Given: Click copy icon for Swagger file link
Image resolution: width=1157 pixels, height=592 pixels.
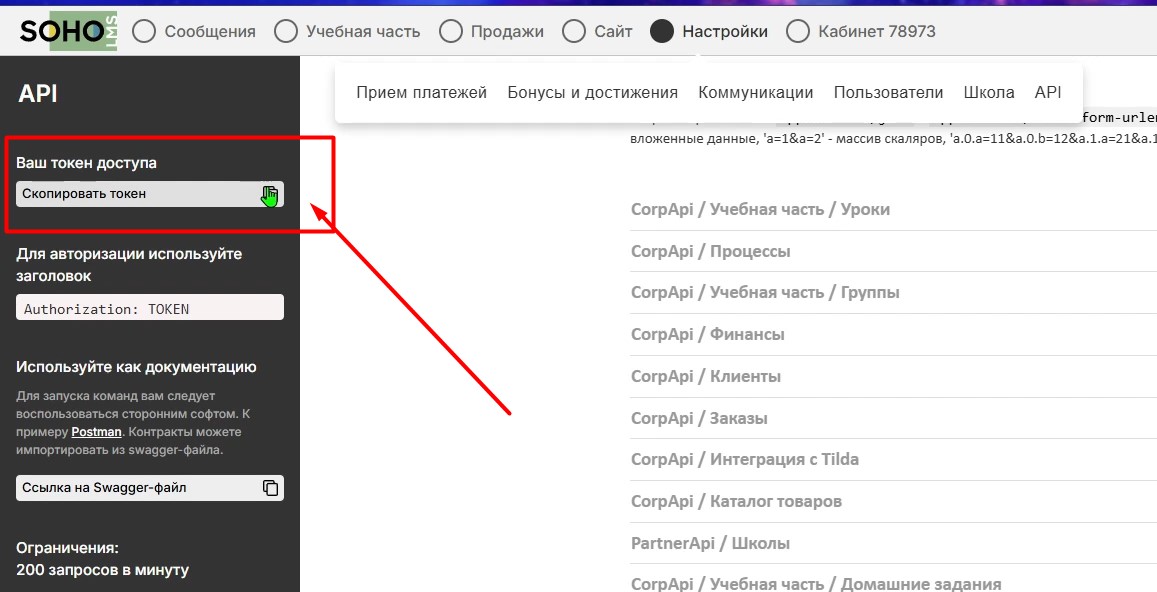Looking at the screenshot, I should [x=270, y=488].
